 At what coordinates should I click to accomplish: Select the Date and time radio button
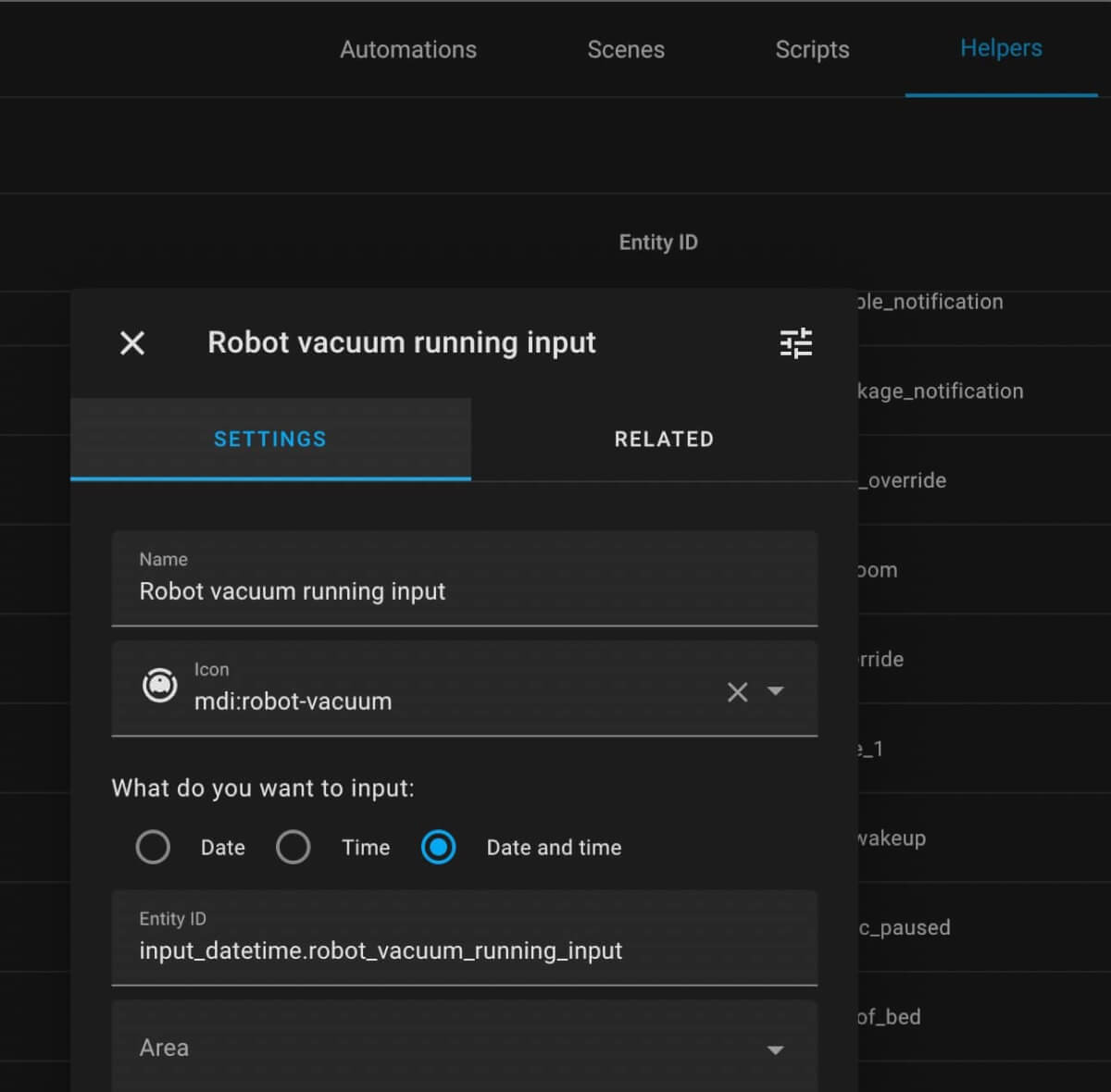coord(438,847)
